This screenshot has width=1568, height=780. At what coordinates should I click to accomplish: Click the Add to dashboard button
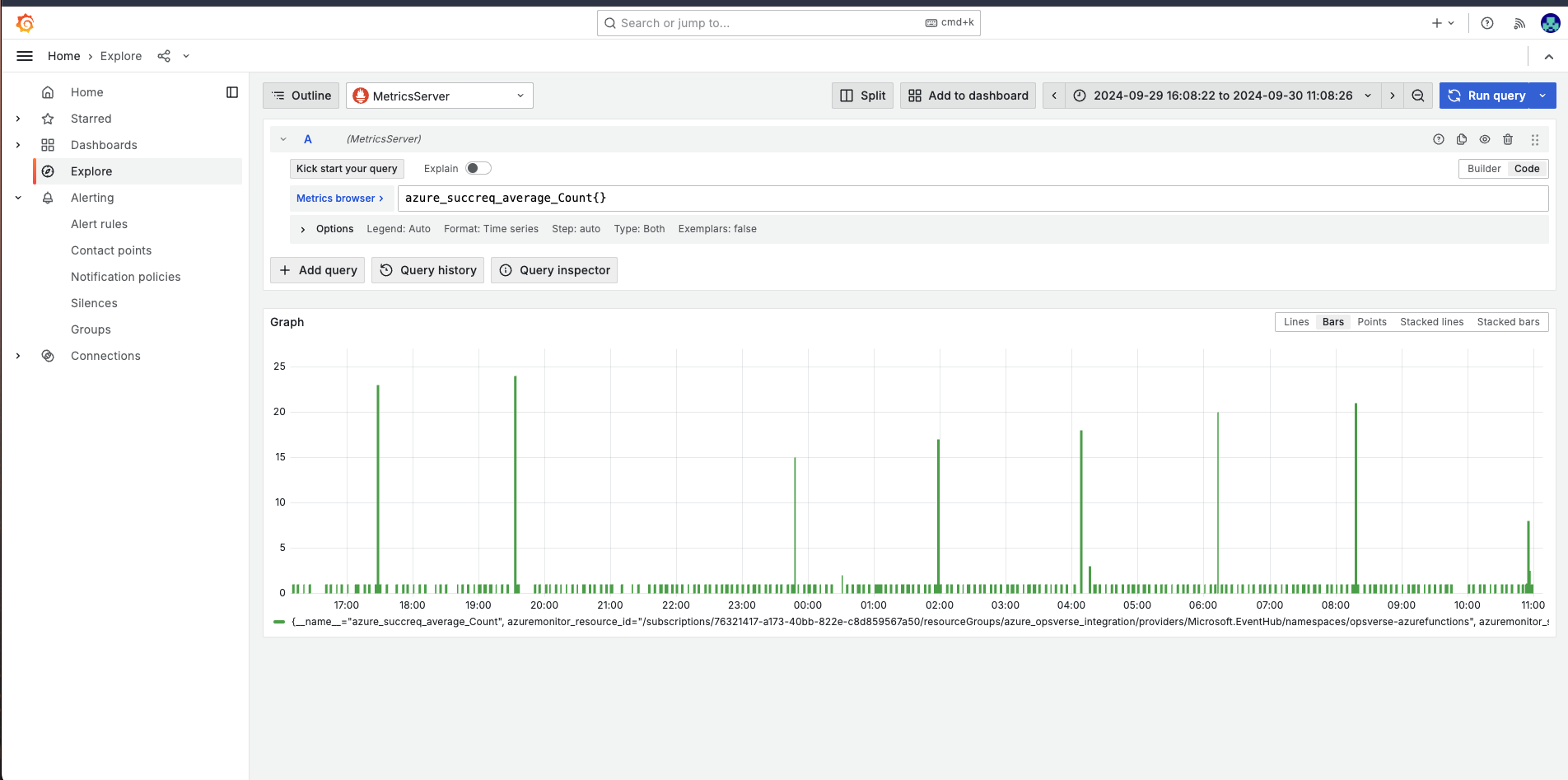(x=968, y=96)
